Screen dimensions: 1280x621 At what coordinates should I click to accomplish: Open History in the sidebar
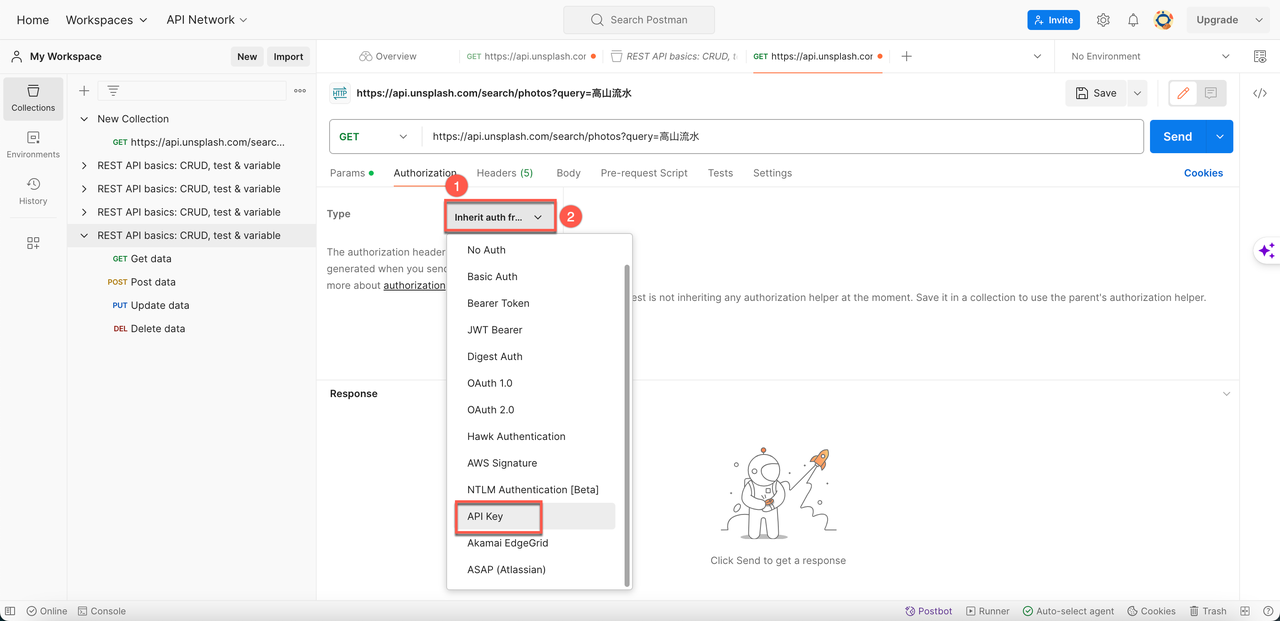pos(33,191)
